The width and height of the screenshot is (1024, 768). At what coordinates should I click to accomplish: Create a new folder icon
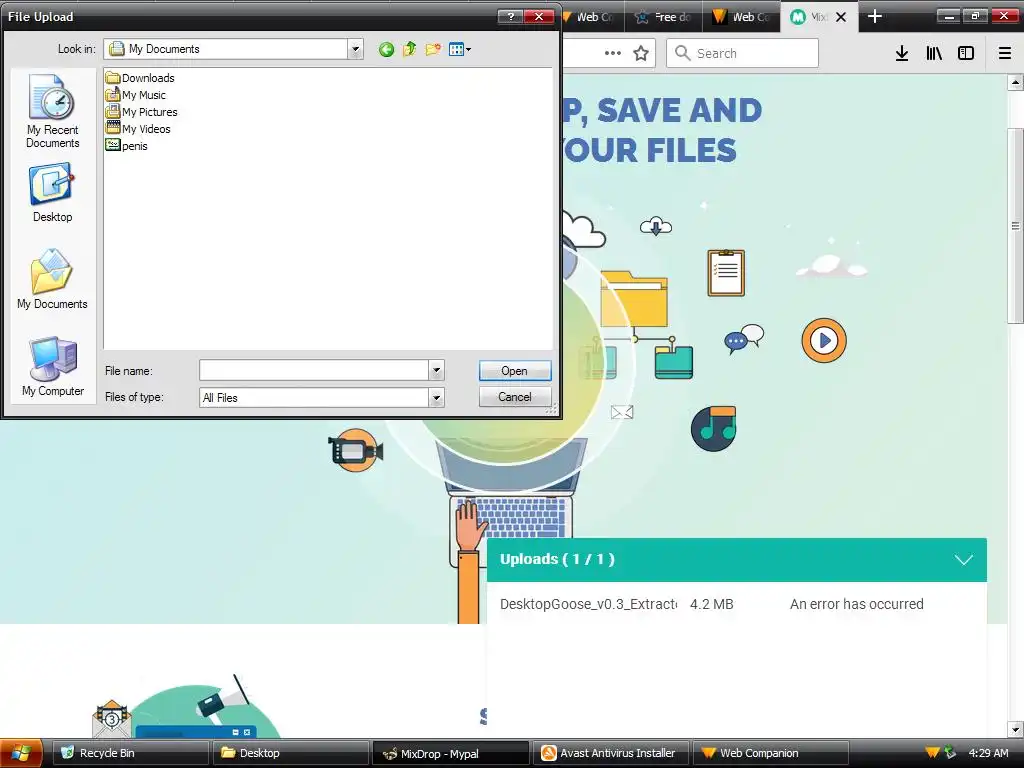pyautogui.click(x=433, y=49)
